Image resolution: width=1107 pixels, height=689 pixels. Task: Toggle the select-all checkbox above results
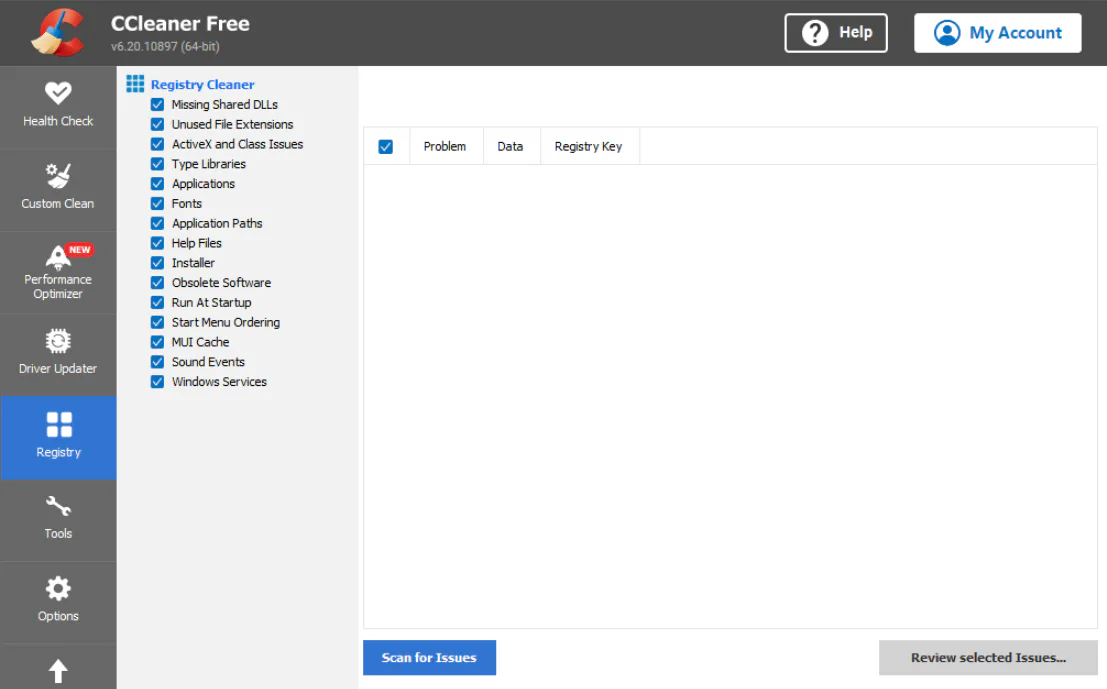pos(385,146)
